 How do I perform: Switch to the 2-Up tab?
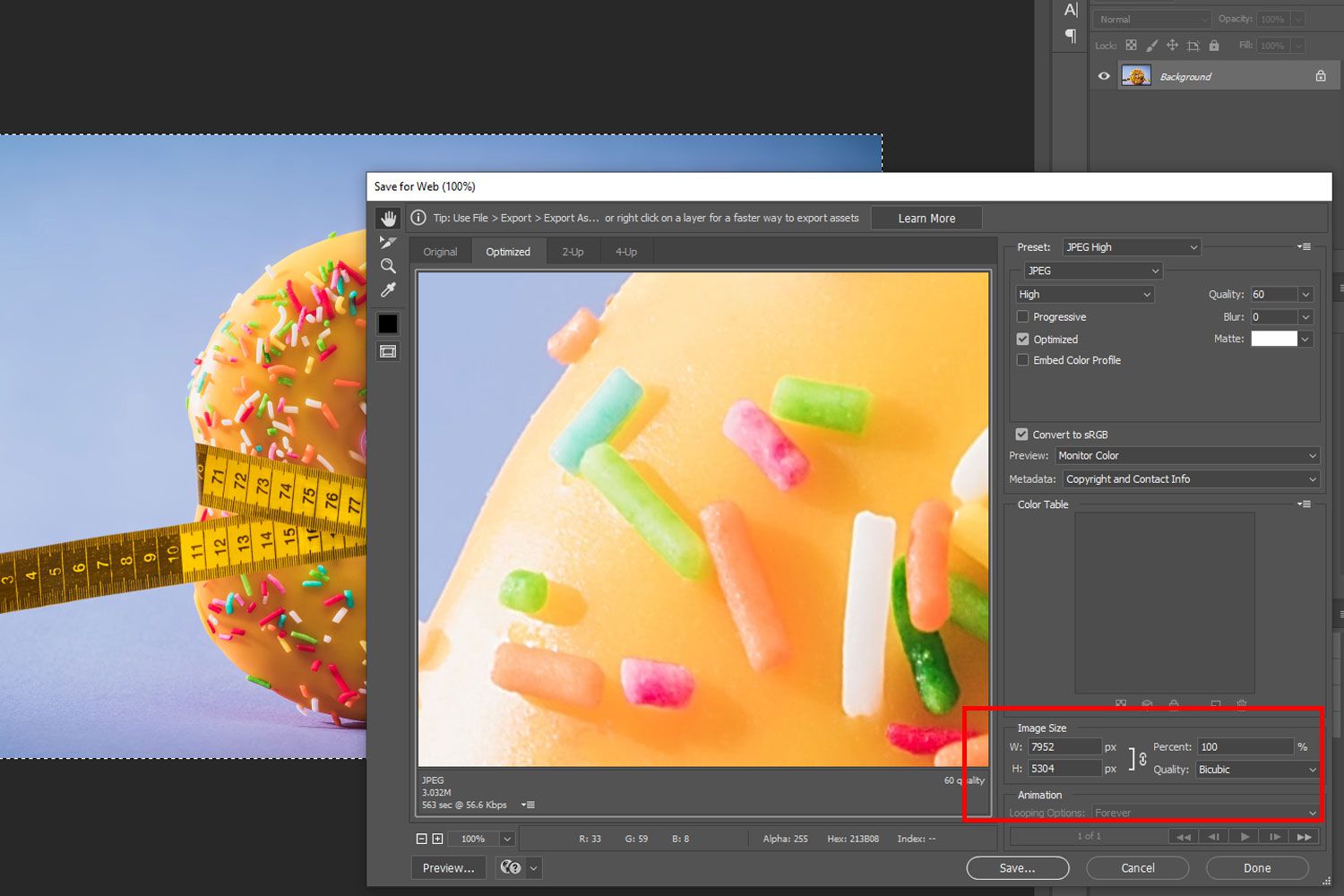[x=573, y=252]
